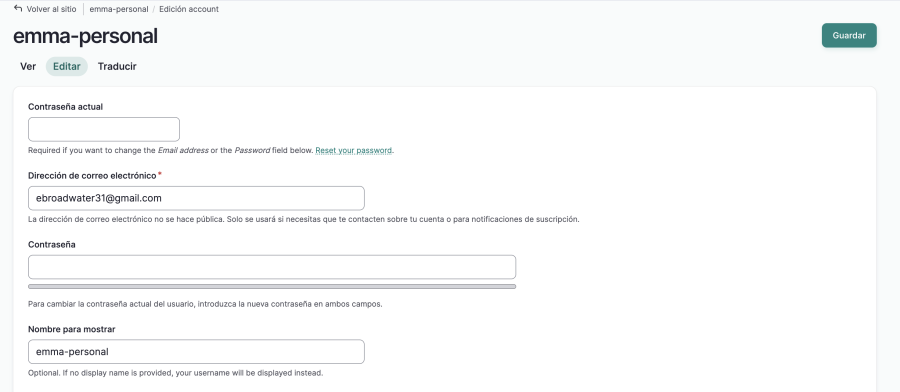This screenshot has height=392, width=900.
Task: Click the Contraseña label above the strength bar
Action: point(52,244)
